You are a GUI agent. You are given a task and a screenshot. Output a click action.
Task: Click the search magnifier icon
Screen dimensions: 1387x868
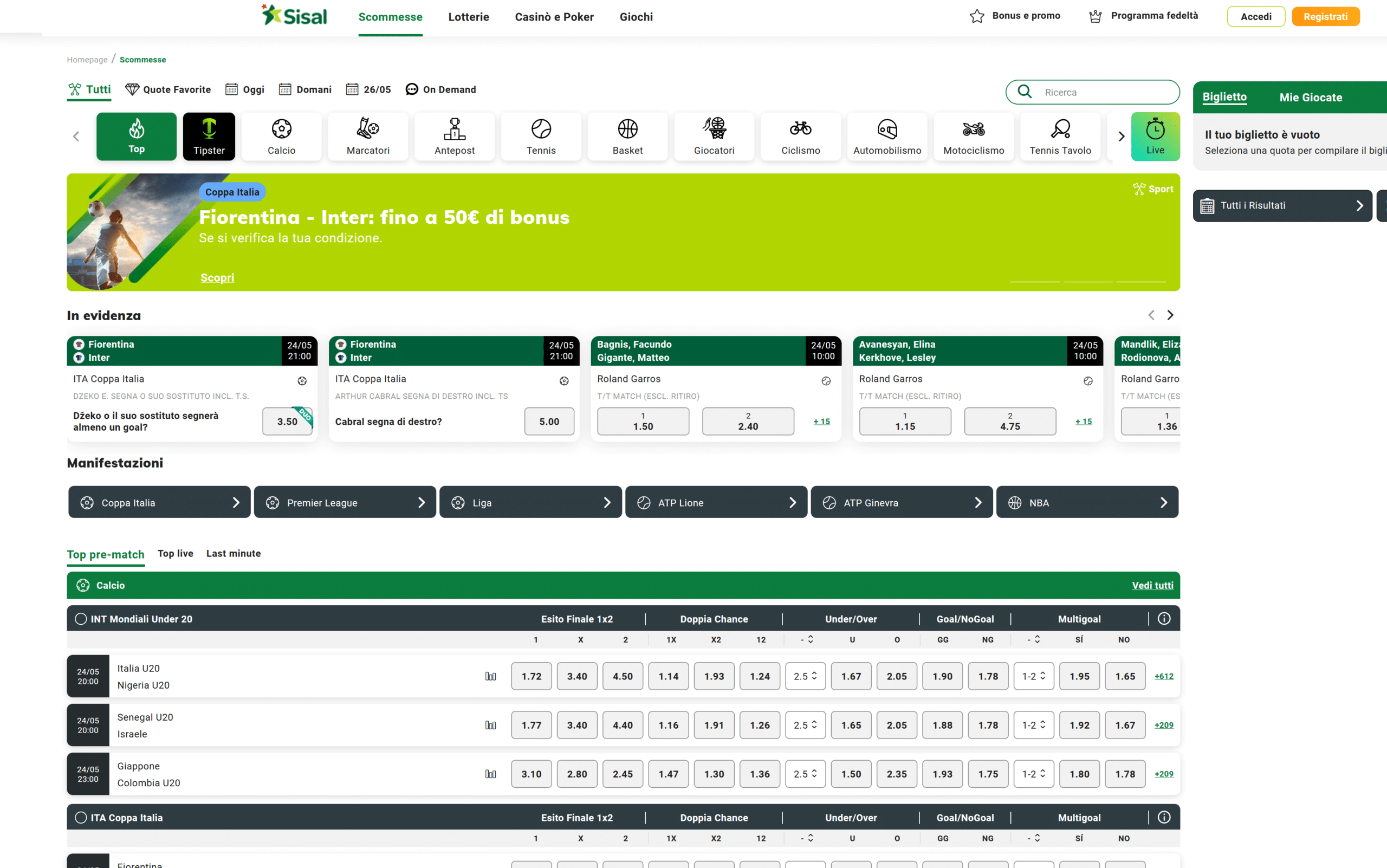pos(1025,92)
